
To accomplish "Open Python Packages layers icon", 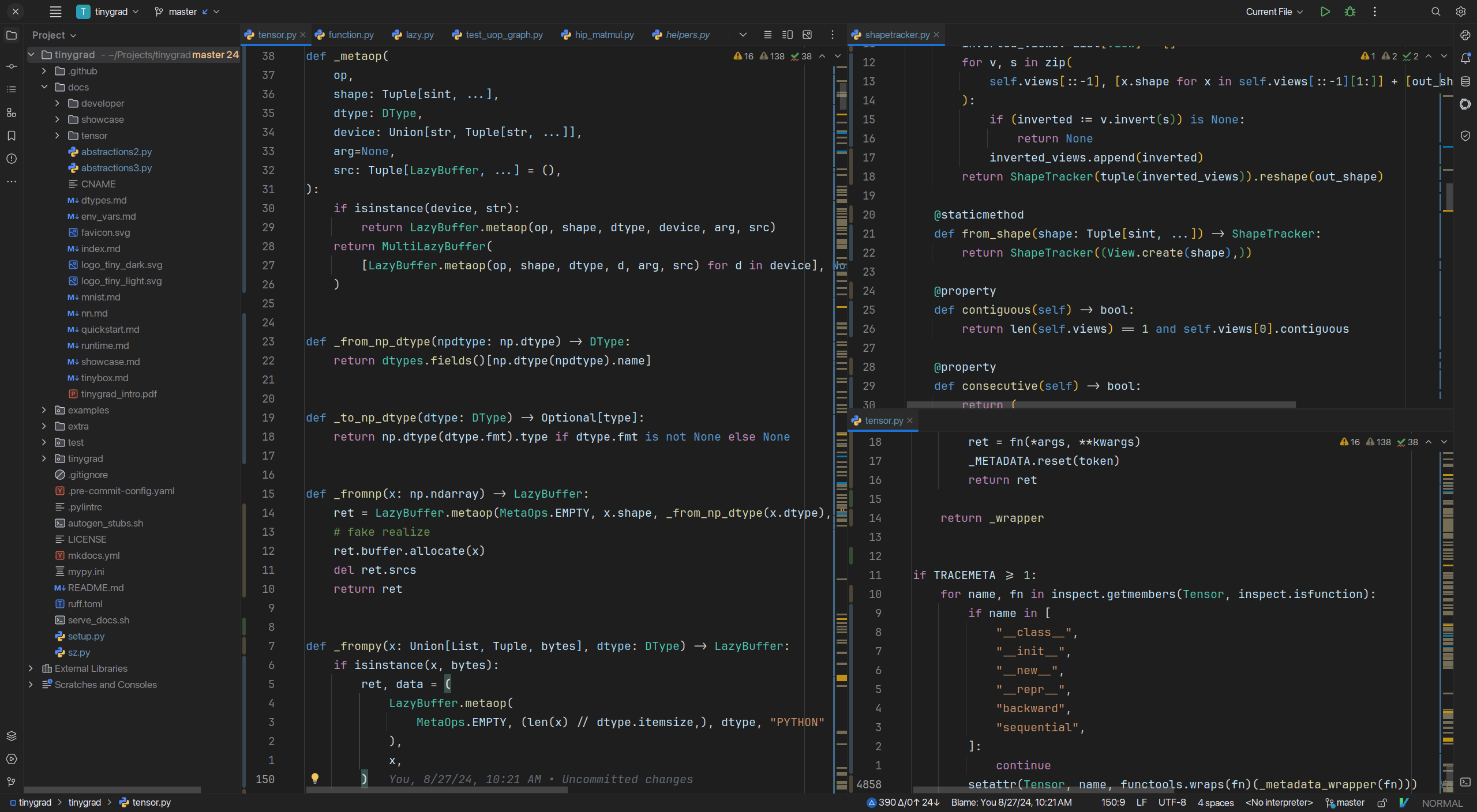I will tap(12, 736).
